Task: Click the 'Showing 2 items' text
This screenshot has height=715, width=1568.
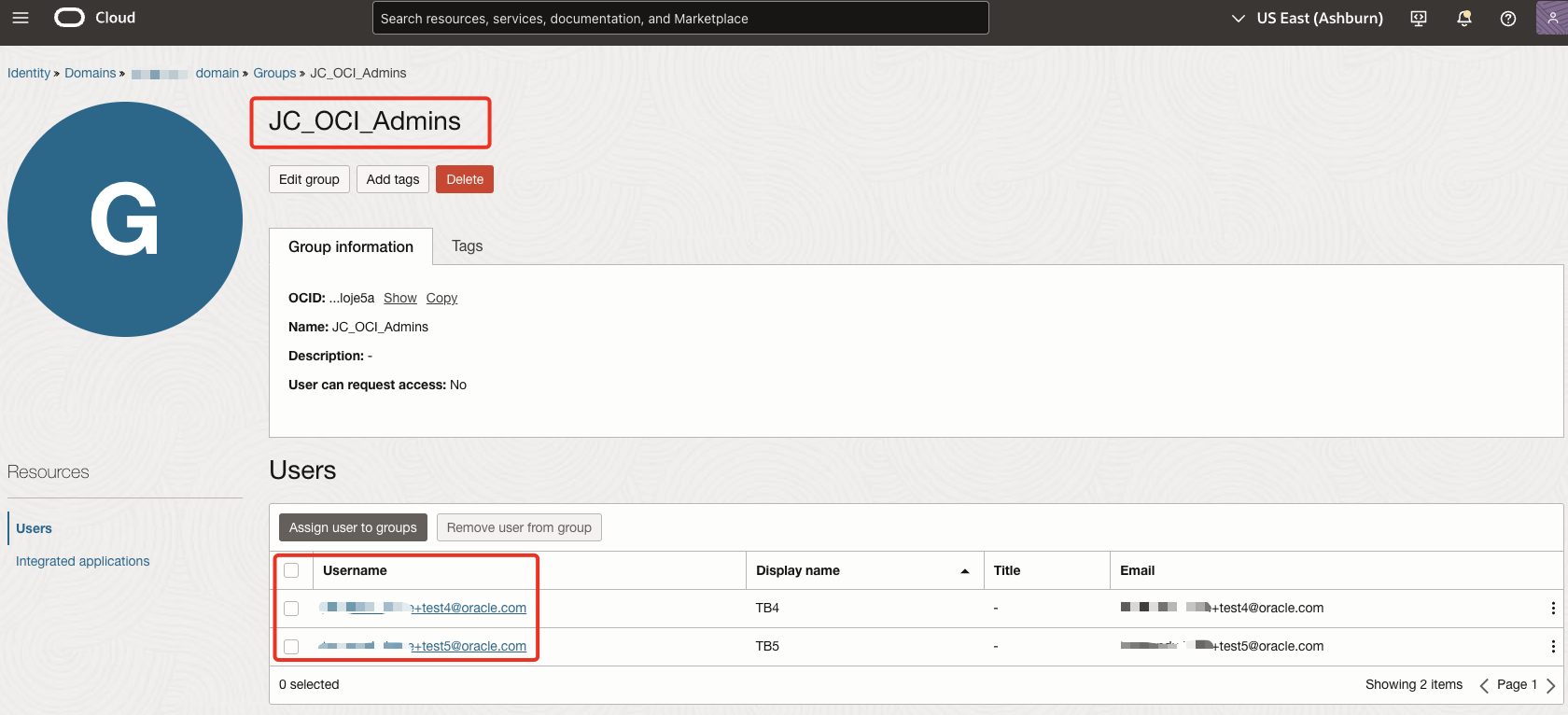Action: tap(1414, 685)
